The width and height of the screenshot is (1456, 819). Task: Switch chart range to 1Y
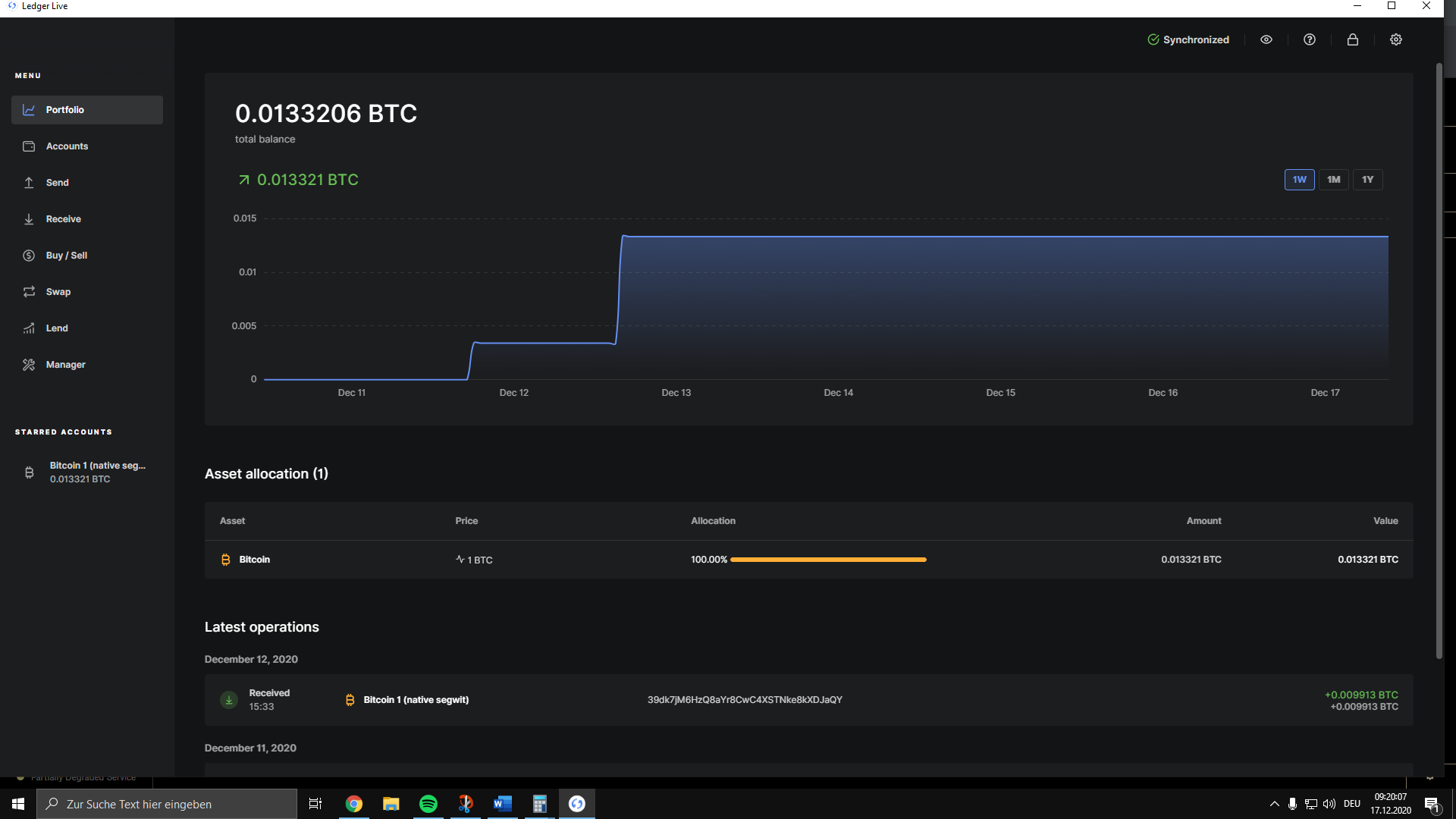pyautogui.click(x=1367, y=180)
